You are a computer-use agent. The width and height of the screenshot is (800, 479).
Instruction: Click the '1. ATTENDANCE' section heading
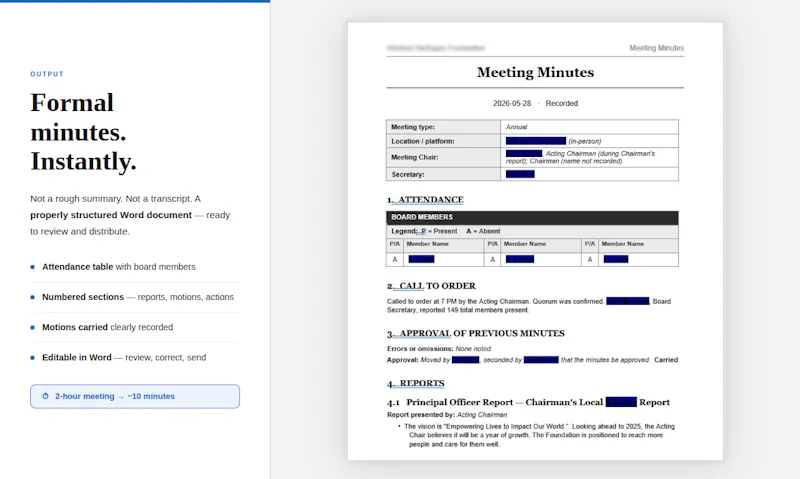click(425, 199)
